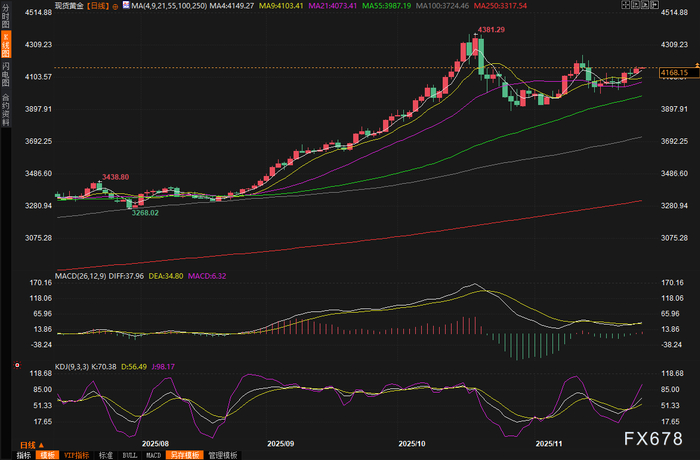The width and height of the screenshot is (700, 460).
Task: Click the 4381.29 high price marker on the chart
Action: [491, 30]
